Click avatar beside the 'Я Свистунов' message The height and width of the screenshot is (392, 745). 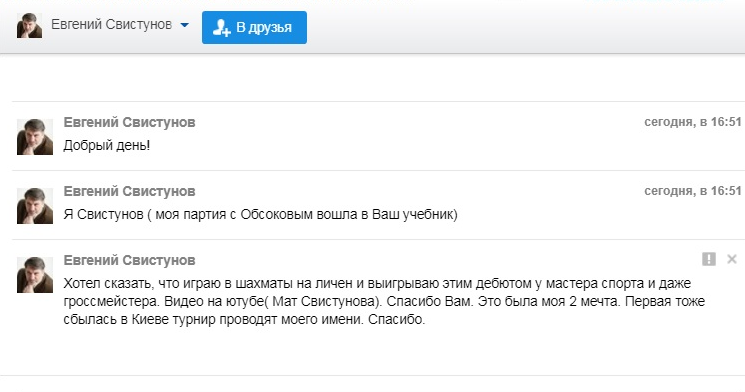point(35,206)
